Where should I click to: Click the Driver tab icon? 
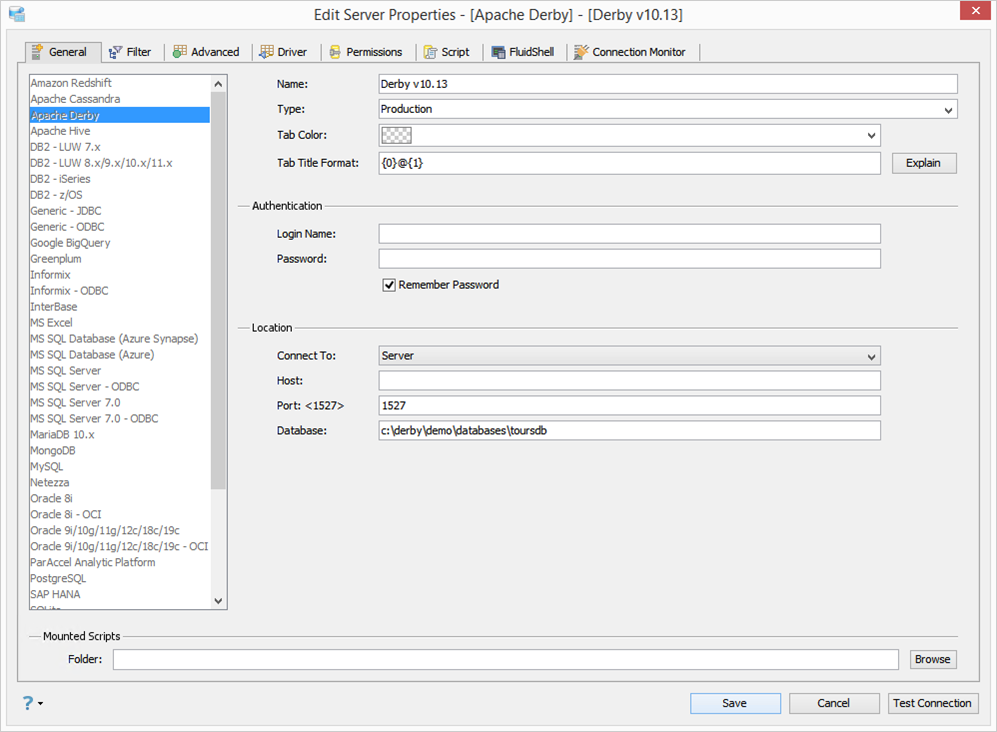[266, 52]
